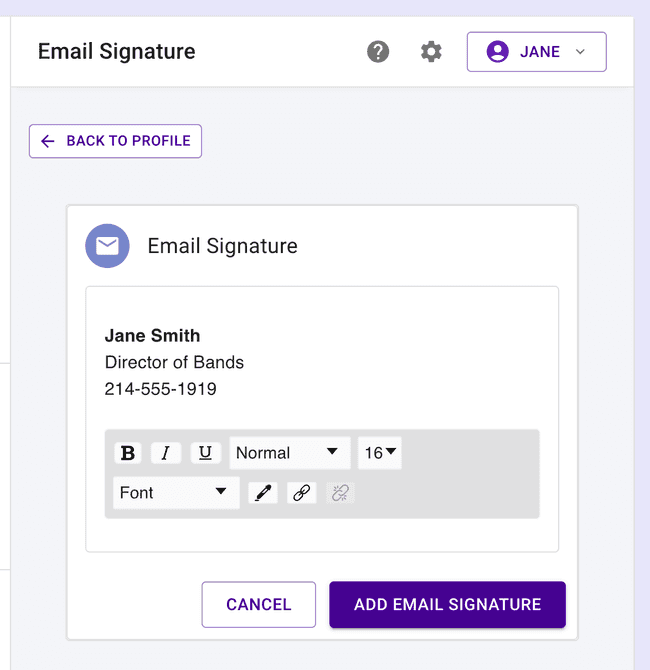Click the envelope icon beside Email Signature
This screenshot has width=650, height=670.
click(x=107, y=246)
